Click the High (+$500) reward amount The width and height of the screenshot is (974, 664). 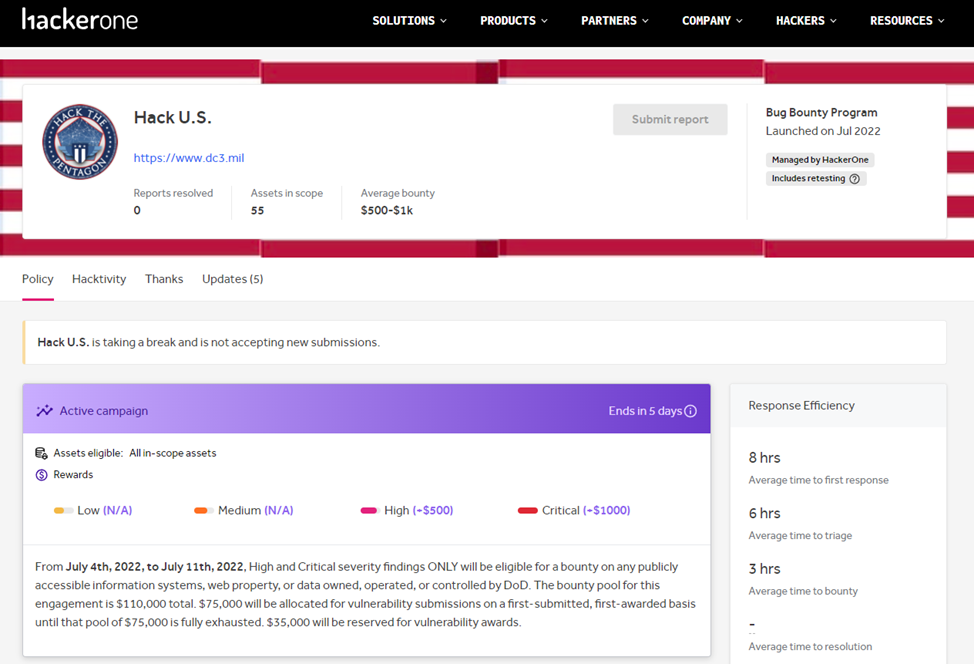pyautogui.click(x=433, y=511)
